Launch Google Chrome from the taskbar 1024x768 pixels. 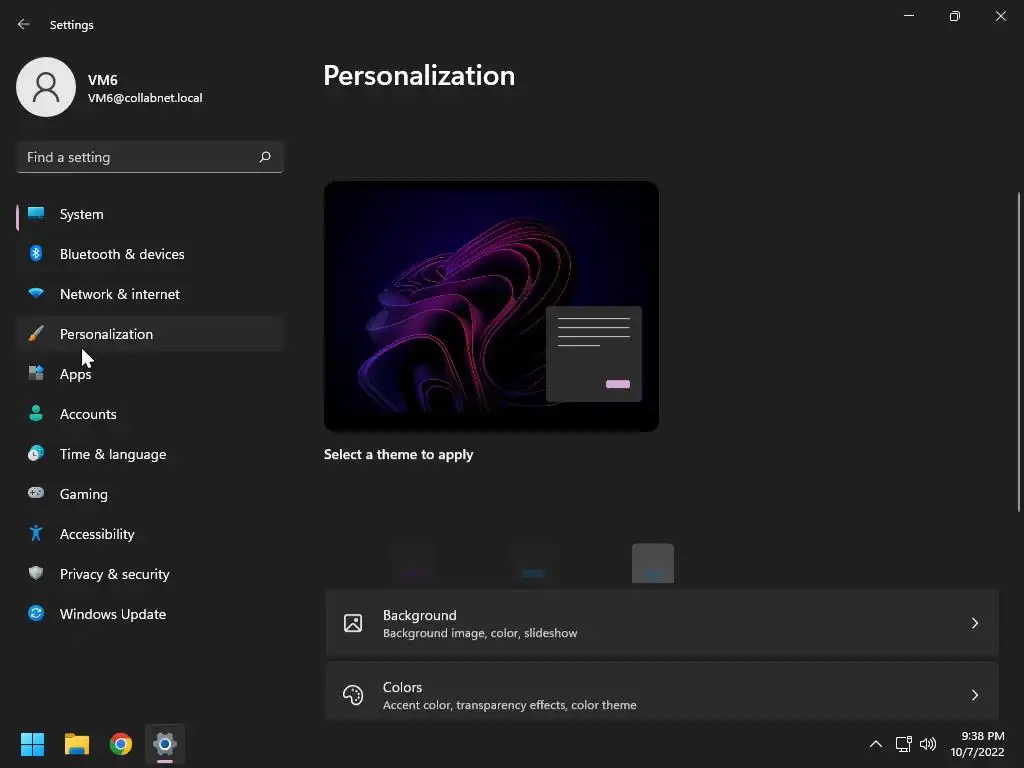(121, 744)
